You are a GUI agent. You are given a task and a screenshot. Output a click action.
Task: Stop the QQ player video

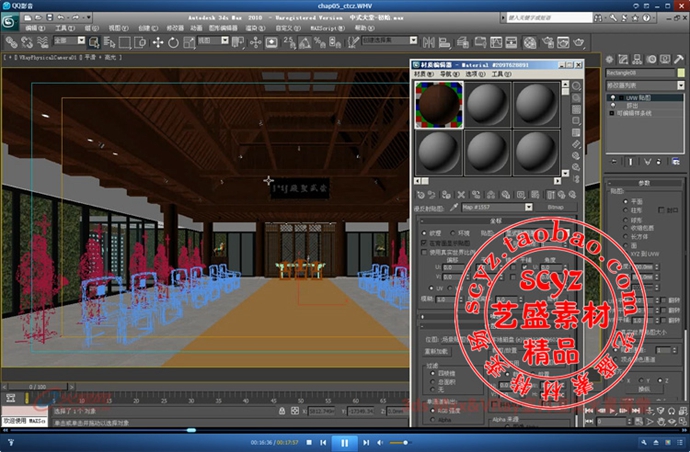click(x=309, y=442)
